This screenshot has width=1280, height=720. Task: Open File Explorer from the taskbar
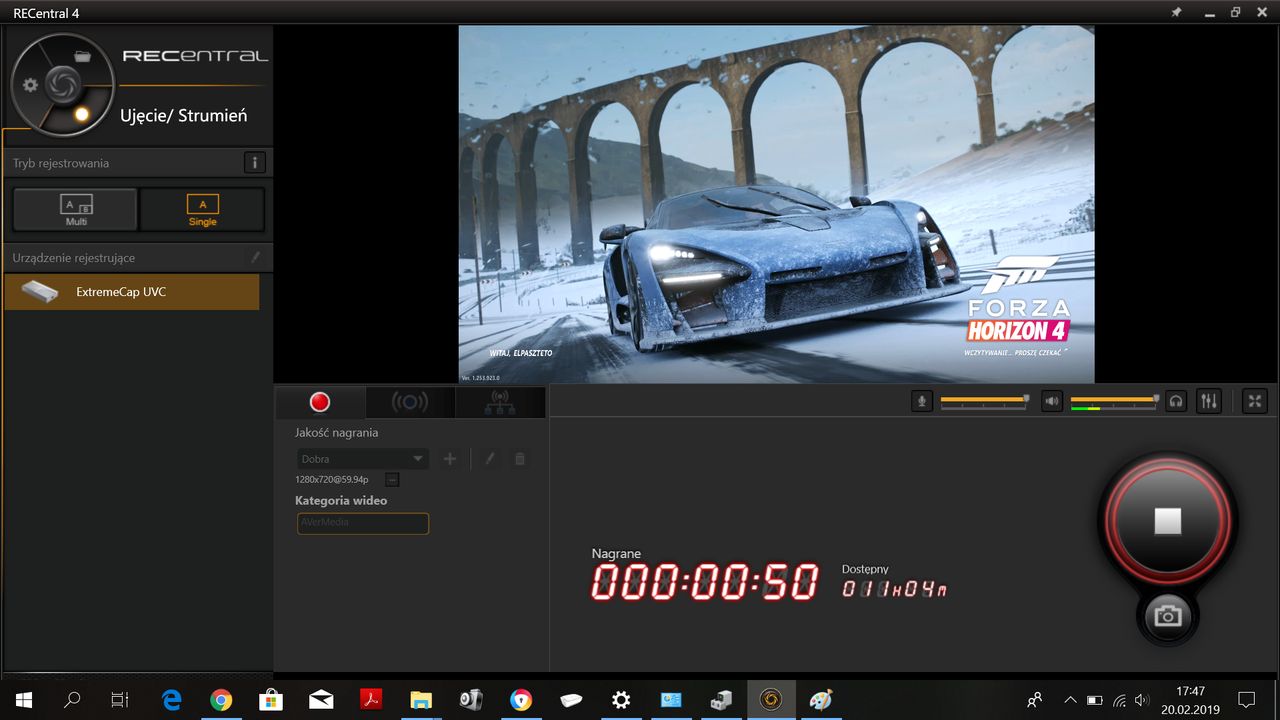click(421, 700)
